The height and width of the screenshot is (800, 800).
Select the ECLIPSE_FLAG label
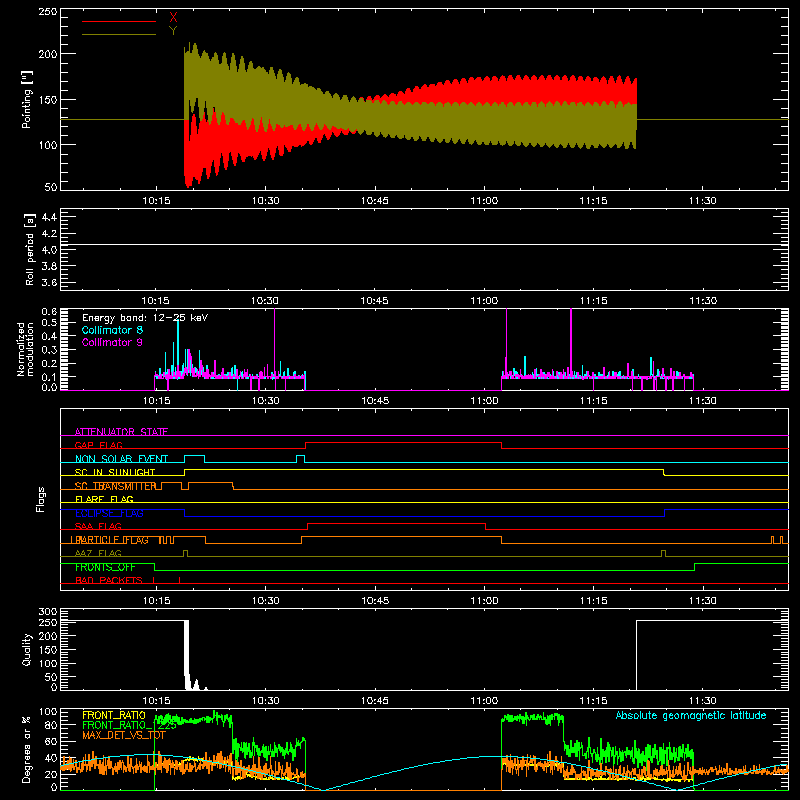[109, 513]
